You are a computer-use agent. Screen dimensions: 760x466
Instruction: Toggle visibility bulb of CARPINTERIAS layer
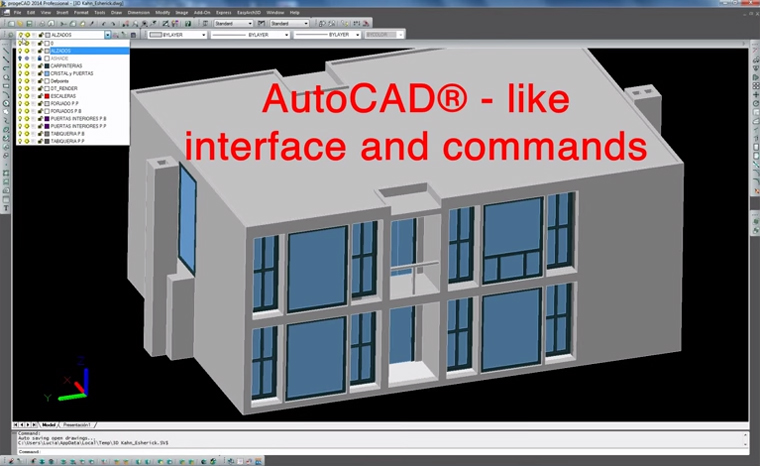[x=20, y=66]
